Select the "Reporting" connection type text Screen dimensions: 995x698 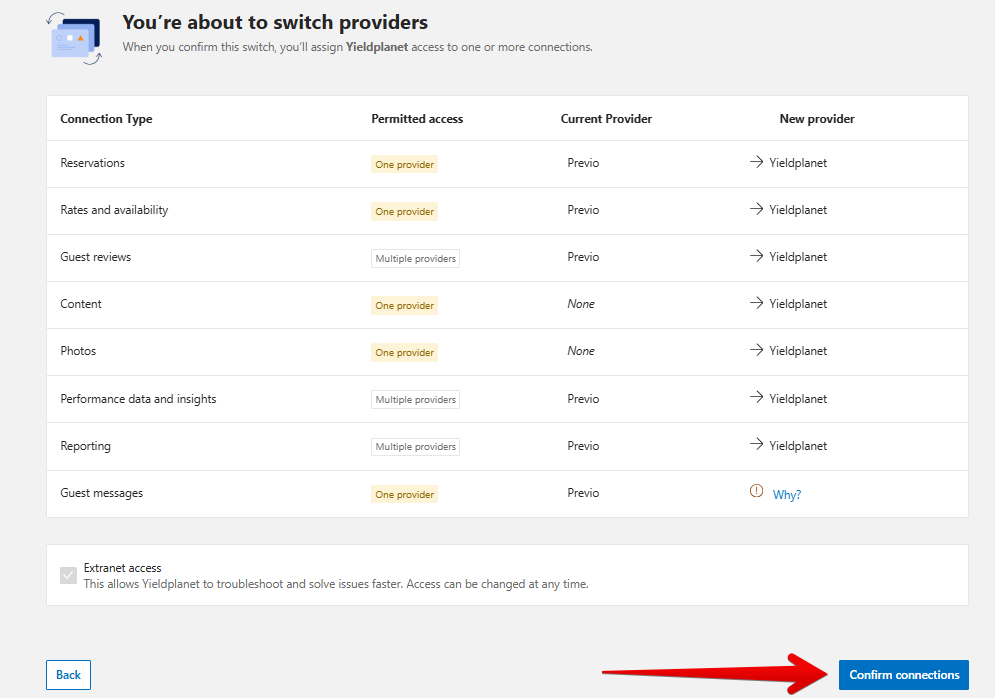(86, 446)
